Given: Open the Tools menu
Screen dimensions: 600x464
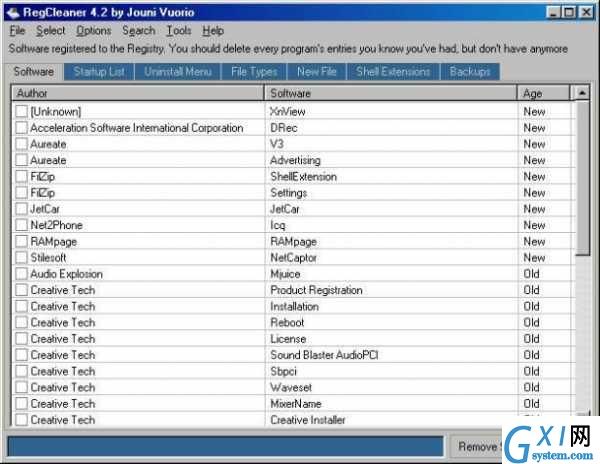Looking at the screenshot, I should (178, 31).
